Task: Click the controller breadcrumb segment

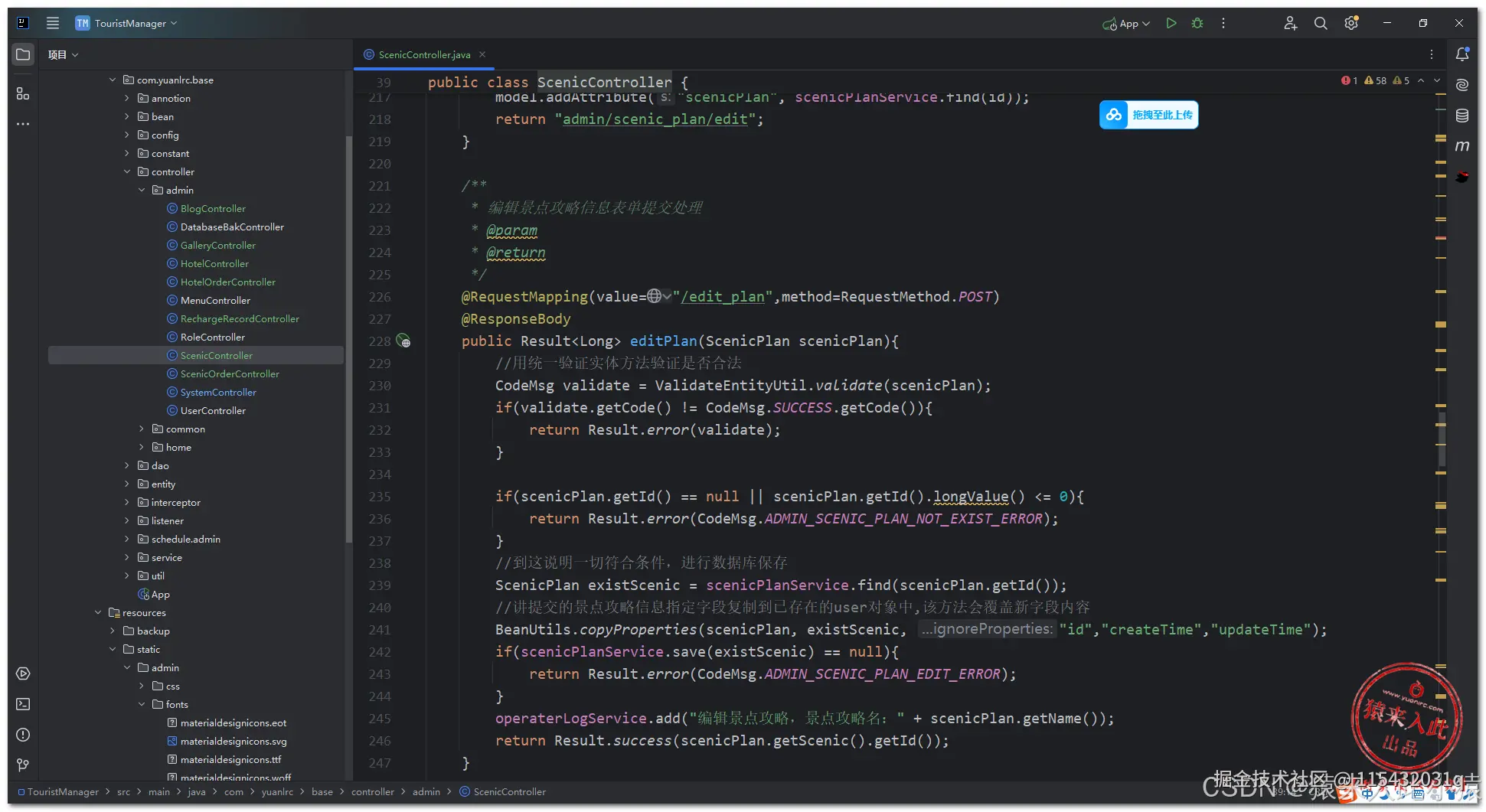Action: click(373, 792)
